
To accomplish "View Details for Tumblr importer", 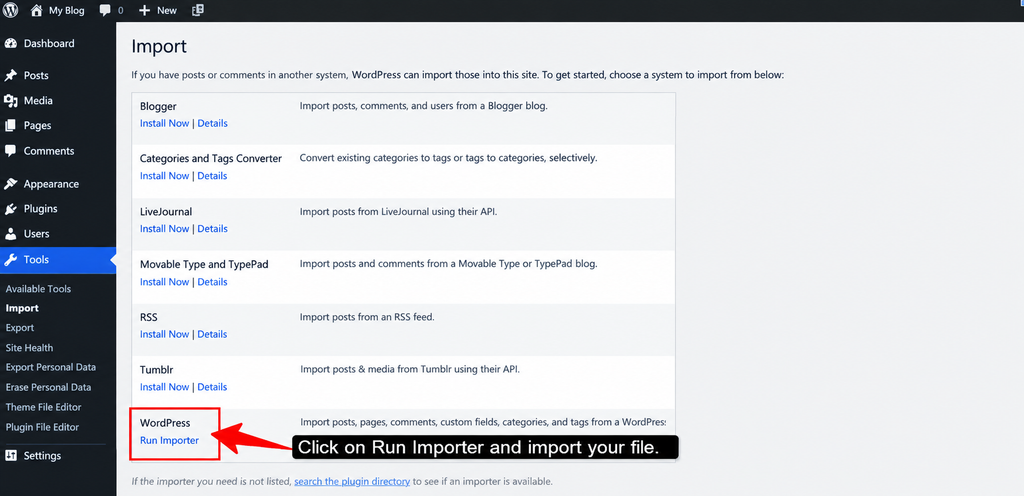I will coord(212,387).
